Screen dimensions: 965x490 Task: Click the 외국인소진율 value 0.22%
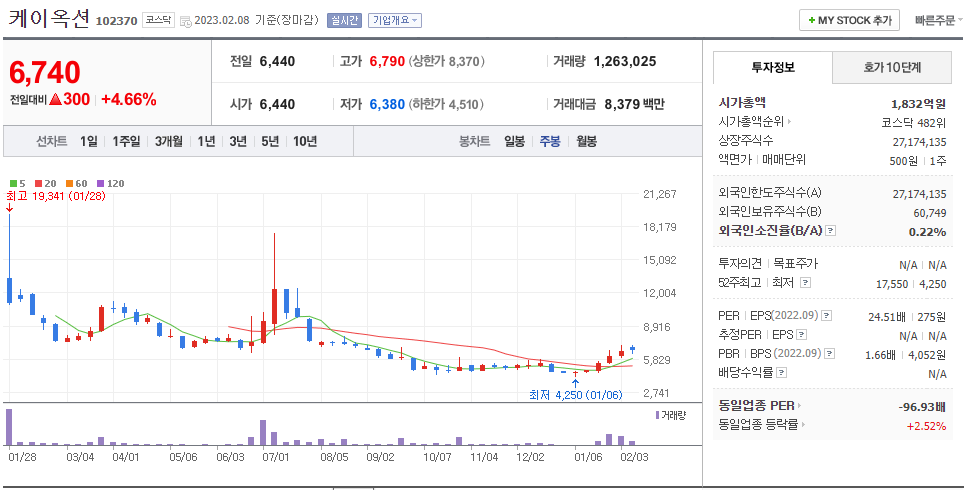coord(927,232)
